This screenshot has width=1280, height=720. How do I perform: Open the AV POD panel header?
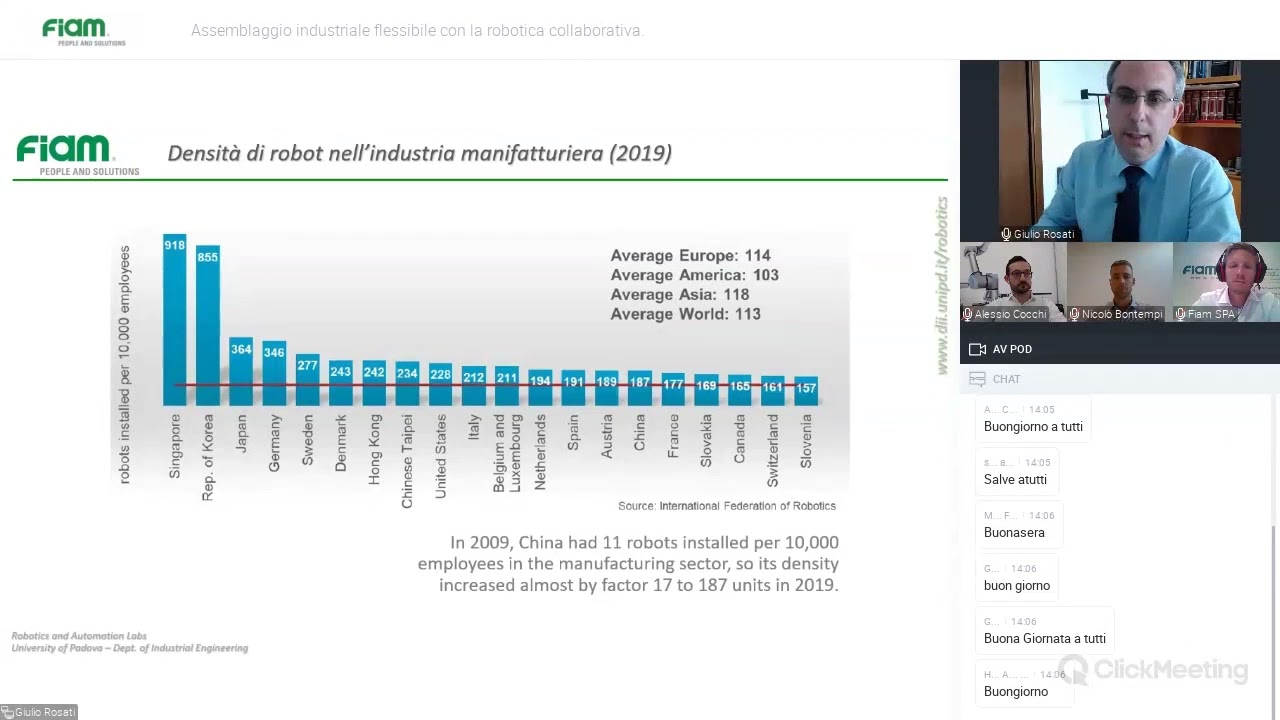click(1120, 349)
